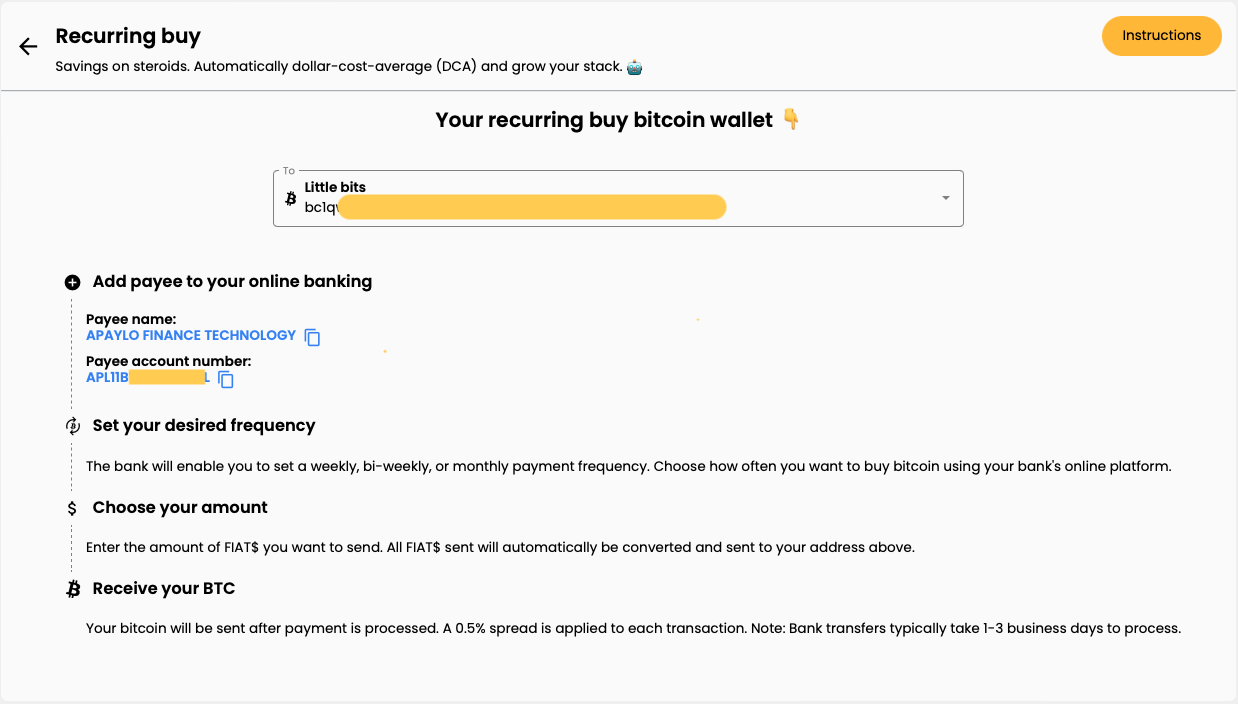This screenshot has width=1238, height=704.
Task: Click the robot emoji in the subtitle
Action: [x=634, y=67]
